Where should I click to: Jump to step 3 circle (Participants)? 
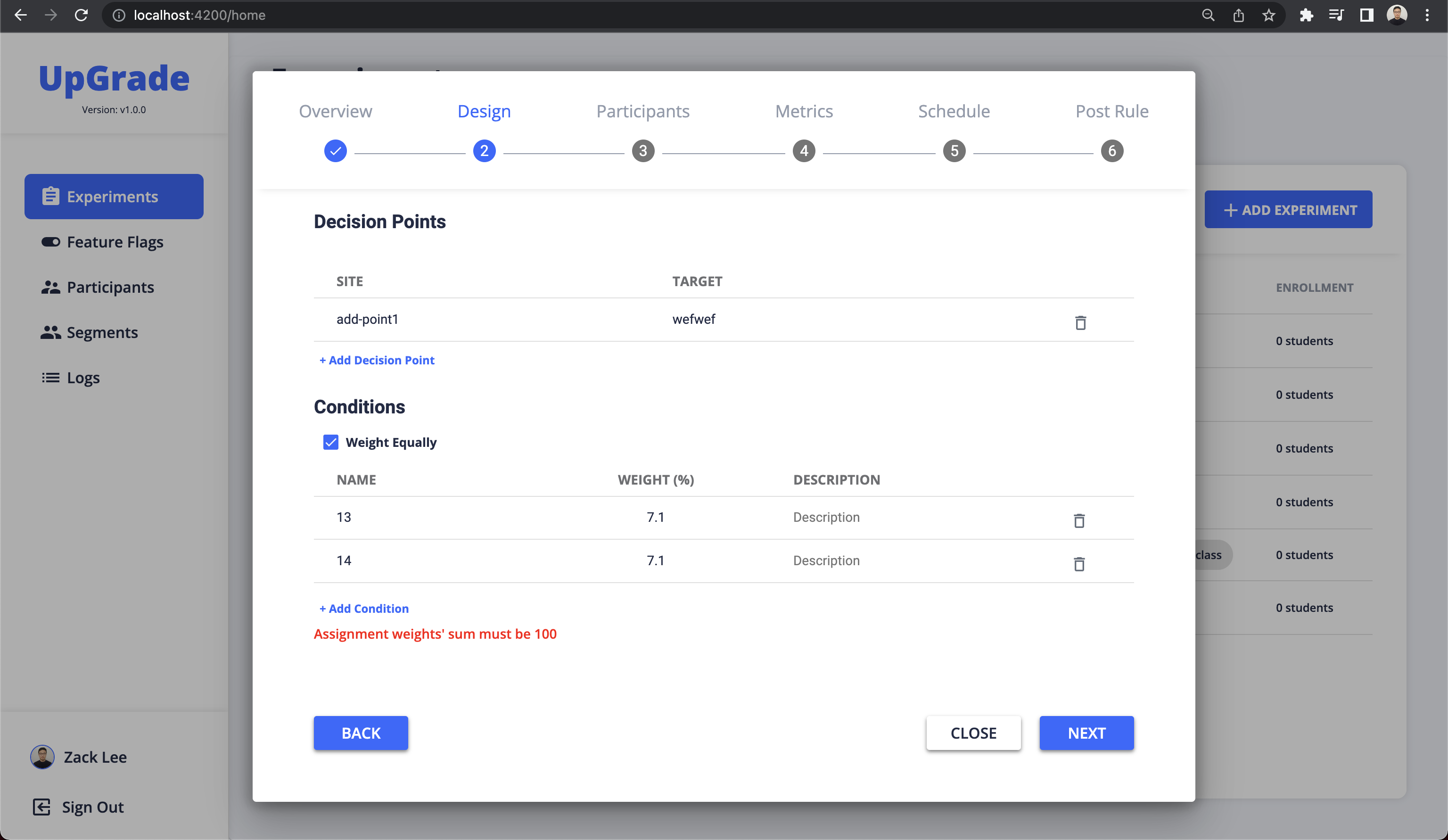(x=643, y=151)
